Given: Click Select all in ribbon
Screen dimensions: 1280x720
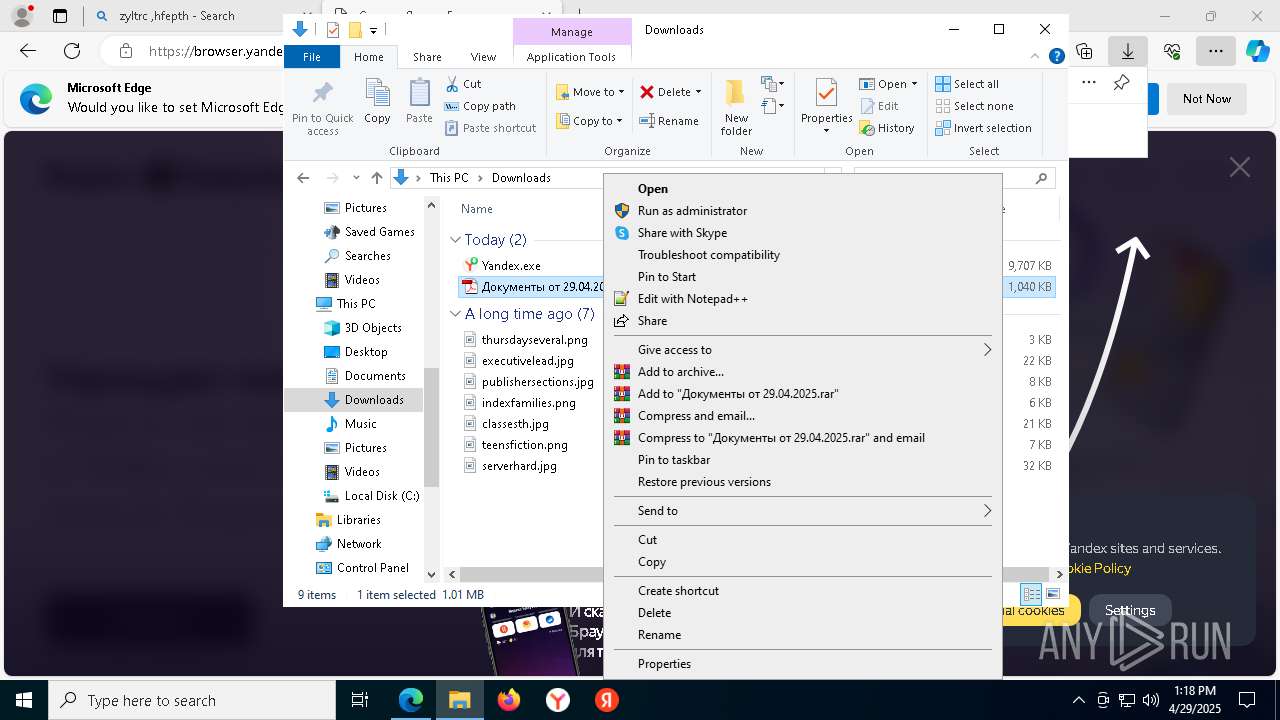Looking at the screenshot, I should coord(967,84).
